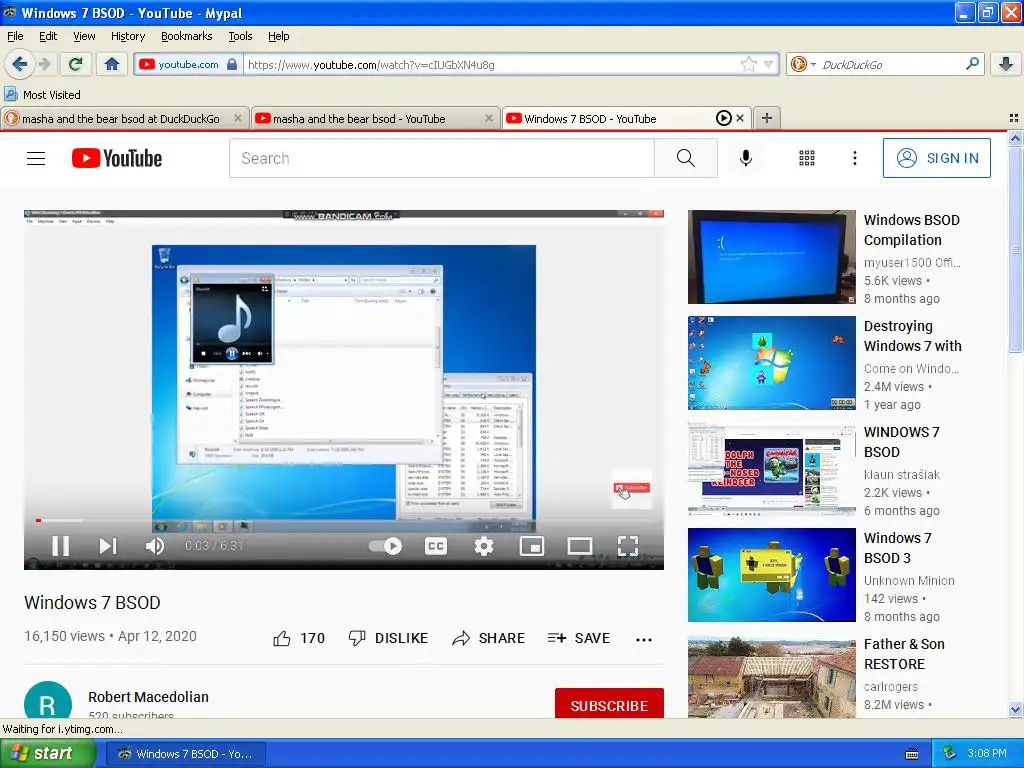Enter full screen mode
1024x768 pixels.
[x=628, y=546]
